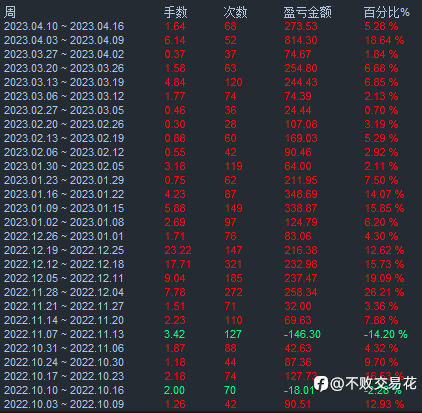The height and width of the screenshot is (413, 422).
Task: Click trade count 321
Action: click(x=233, y=264)
